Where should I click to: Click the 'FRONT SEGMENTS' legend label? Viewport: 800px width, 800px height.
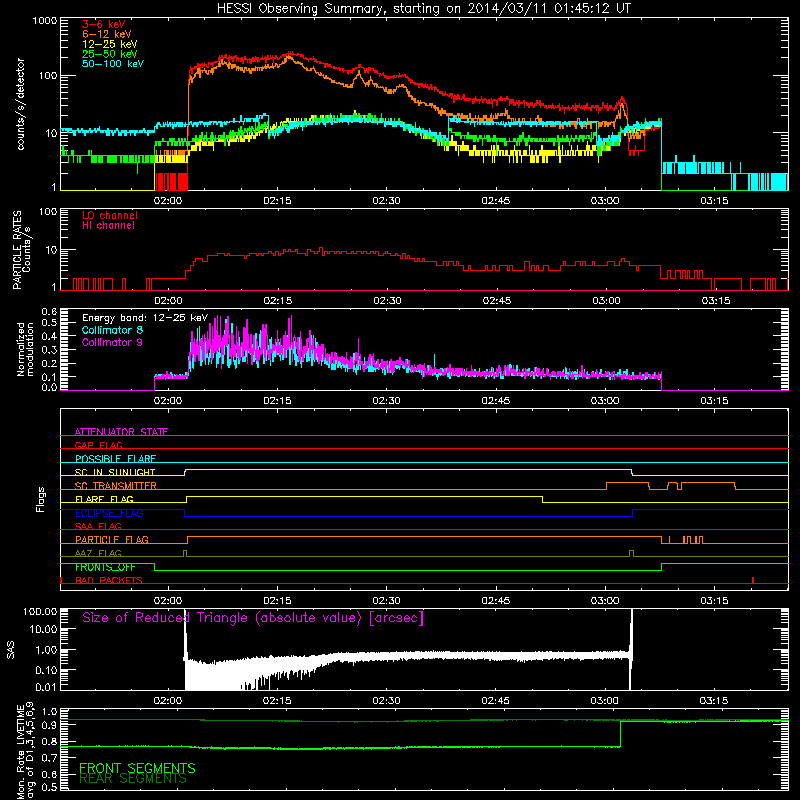137,768
